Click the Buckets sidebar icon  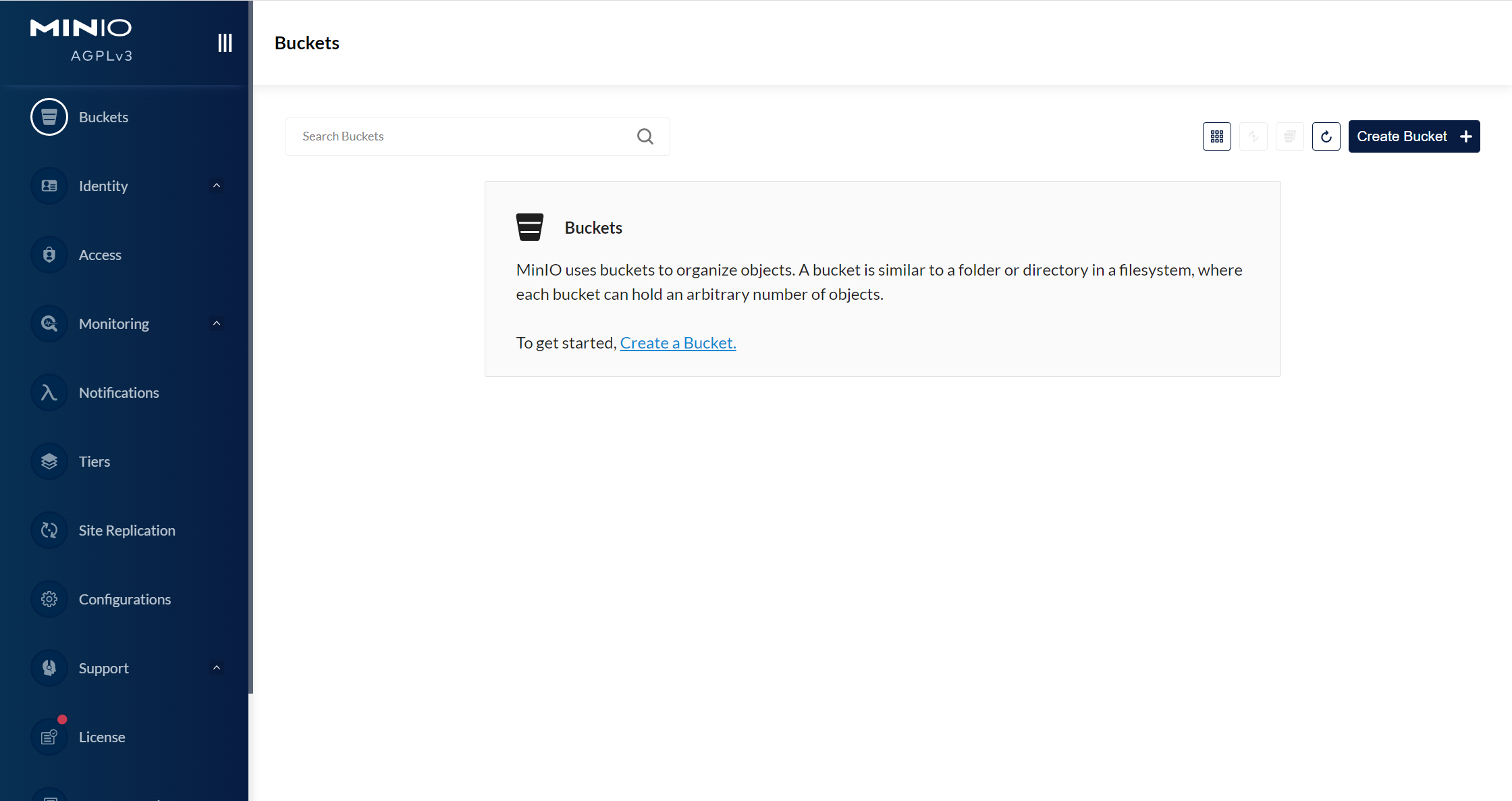point(49,117)
